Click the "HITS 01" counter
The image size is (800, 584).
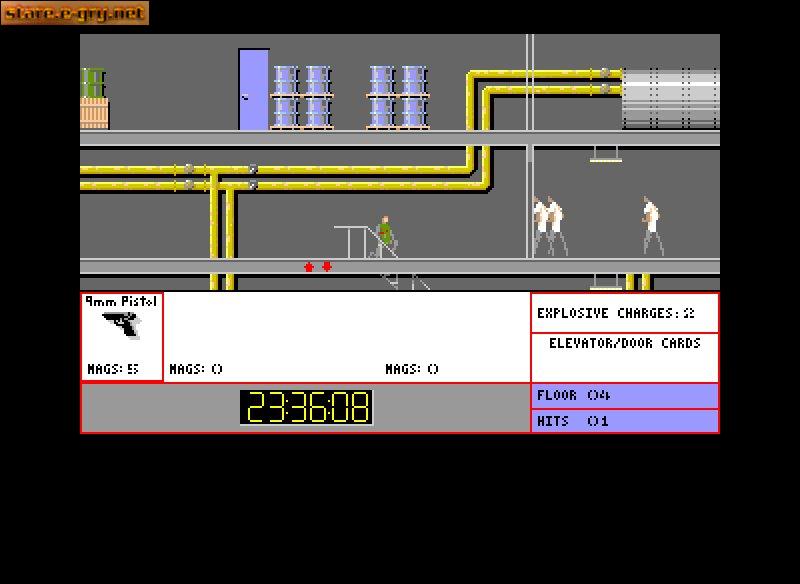[572, 421]
